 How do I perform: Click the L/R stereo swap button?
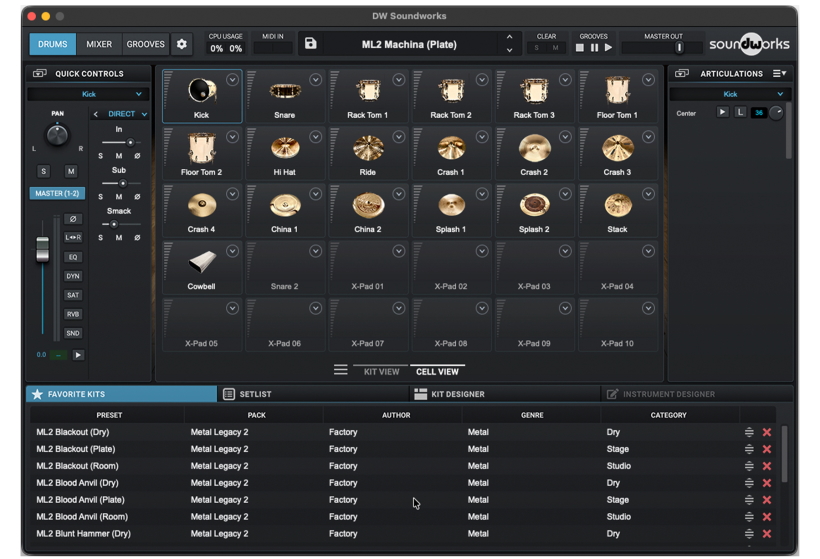73,237
